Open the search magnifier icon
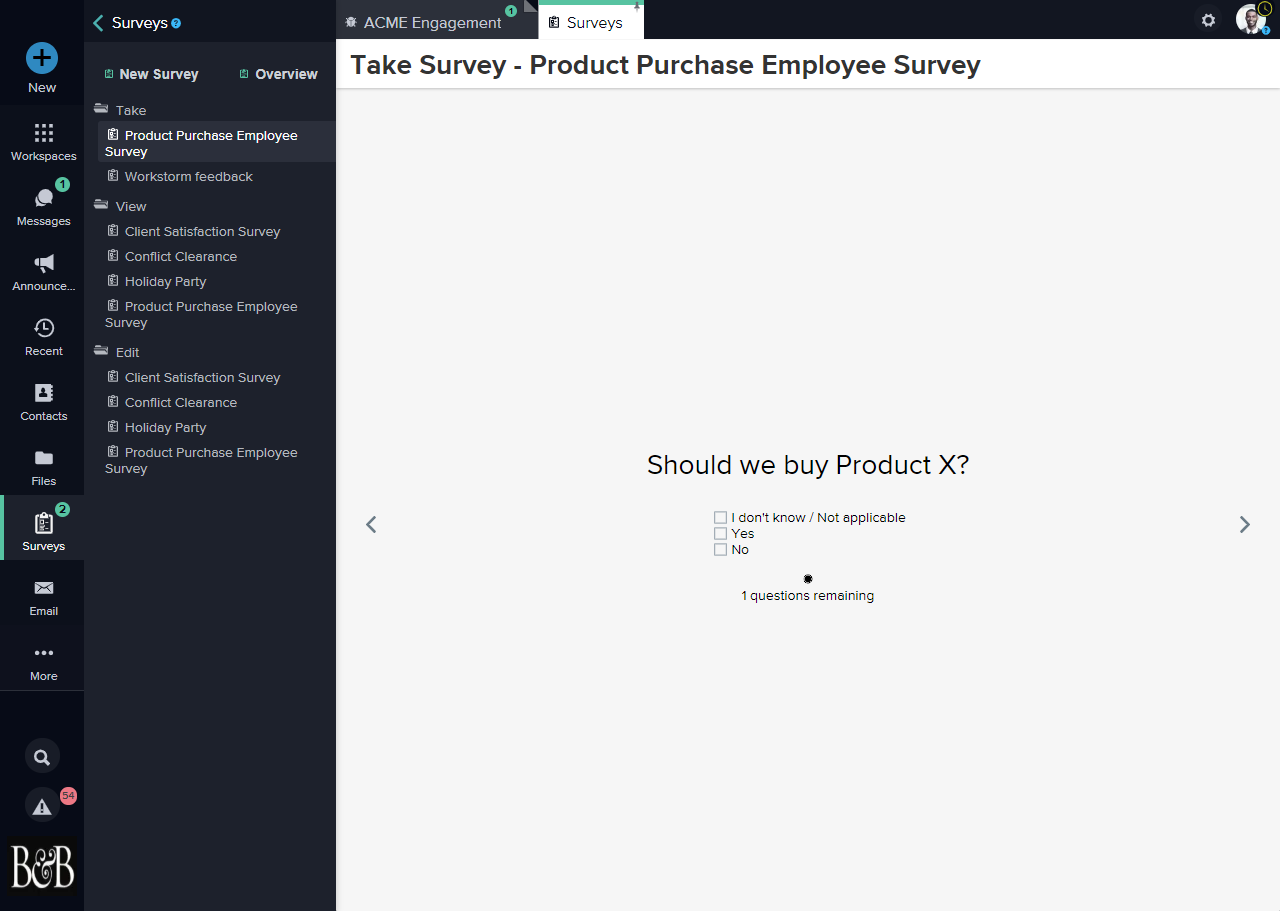This screenshot has width=1280, height=911. click(42, 757)
